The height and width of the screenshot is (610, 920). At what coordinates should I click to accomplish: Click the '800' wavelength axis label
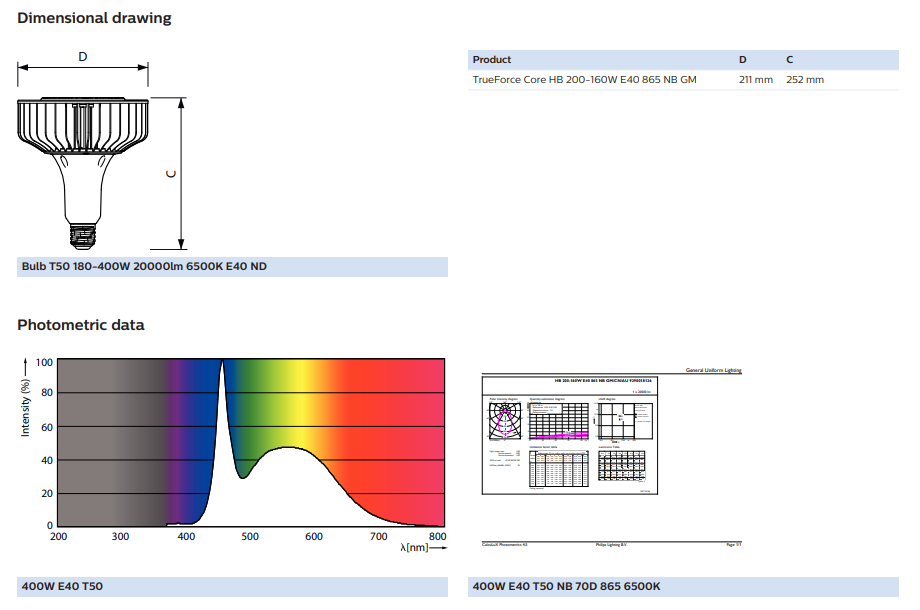click(x=438, y=537)
